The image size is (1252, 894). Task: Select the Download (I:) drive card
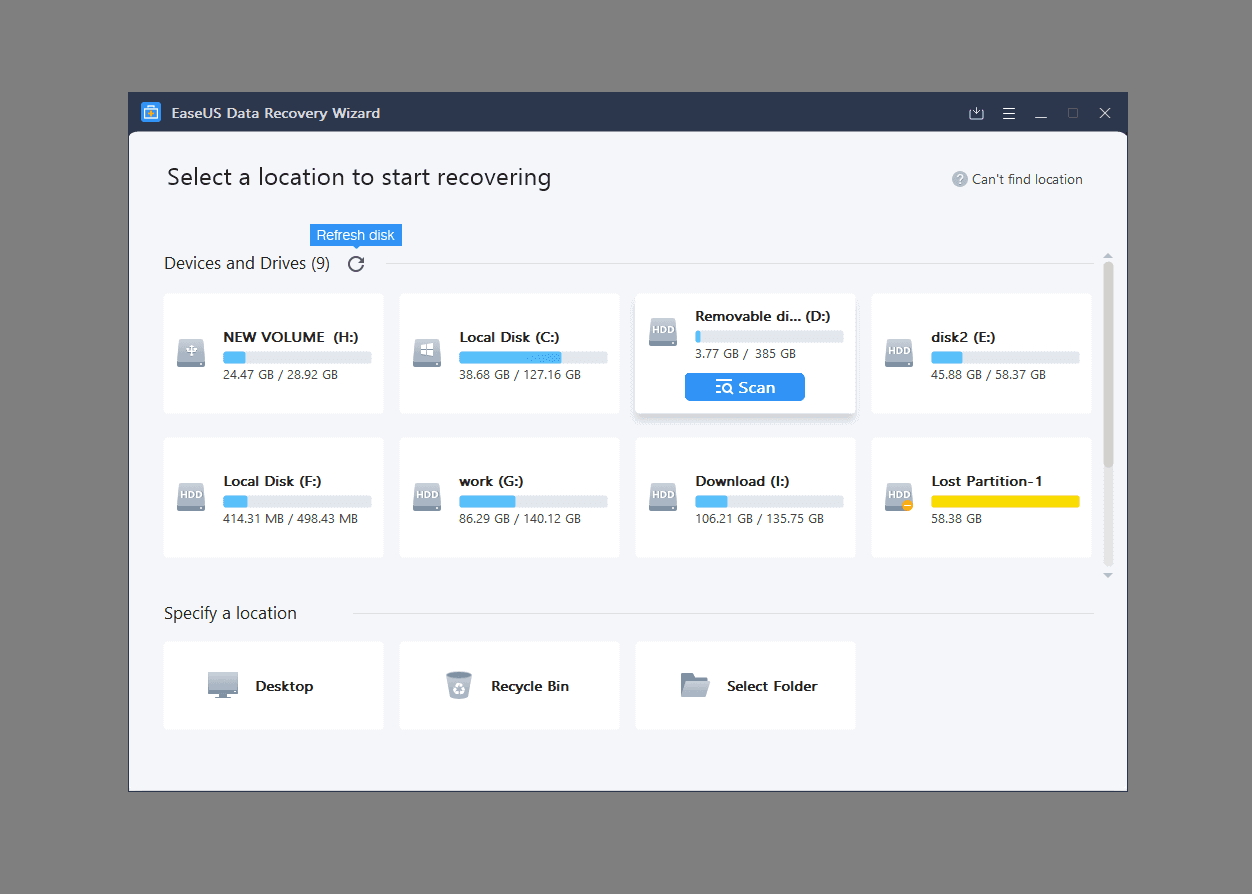tap(744, 496)
